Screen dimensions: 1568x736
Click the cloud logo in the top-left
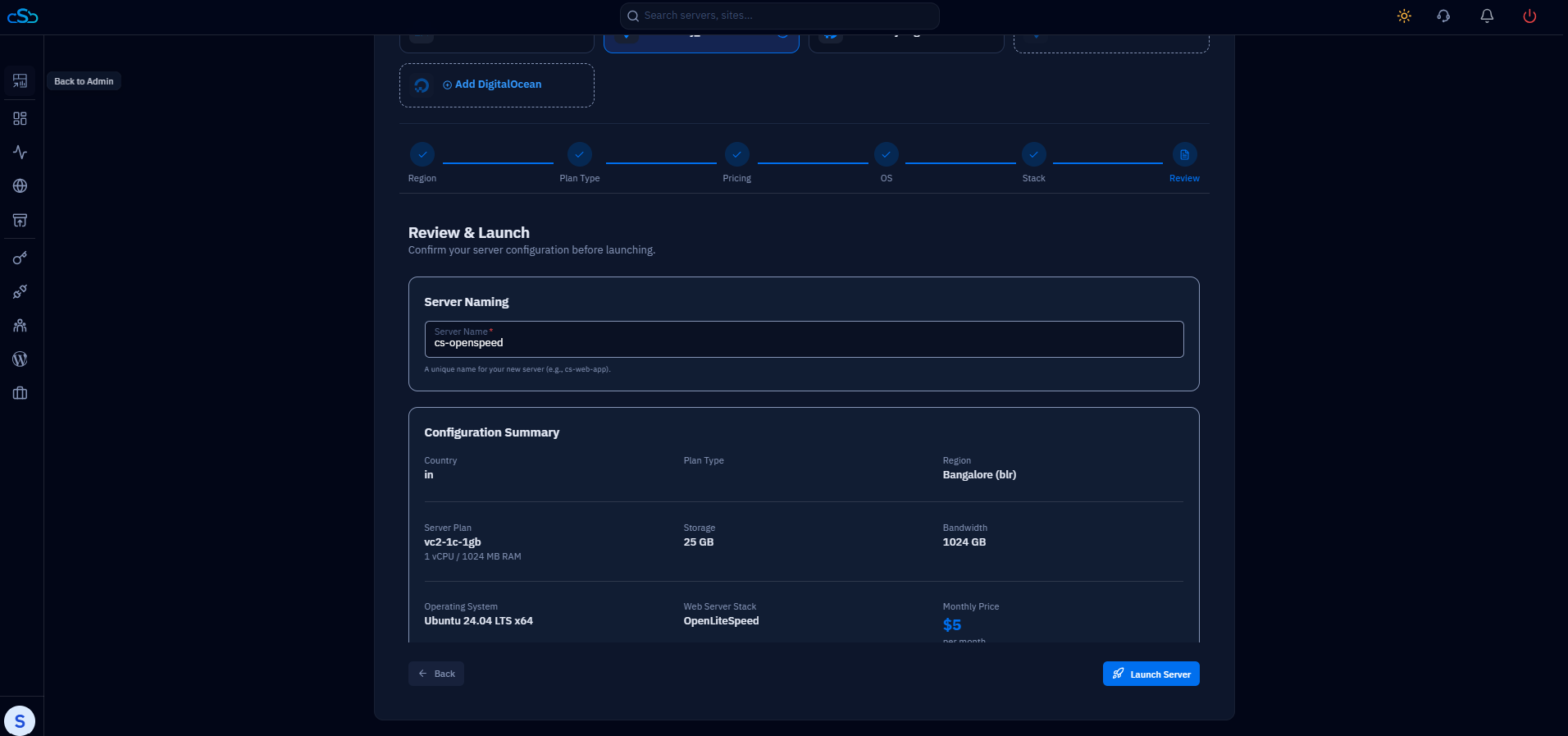pyautogui.click(x=22, y=16)
